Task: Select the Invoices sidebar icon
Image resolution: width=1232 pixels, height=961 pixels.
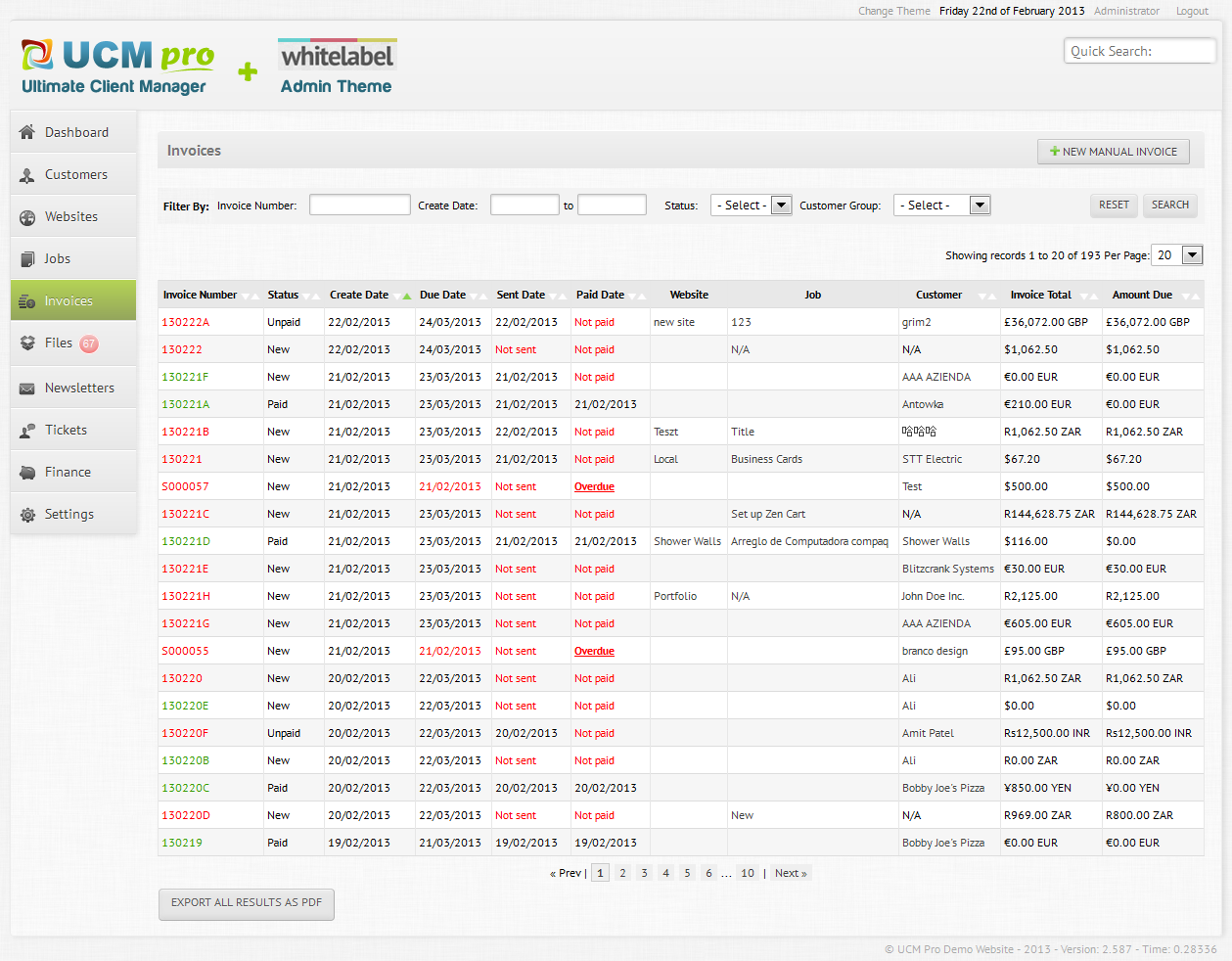Action: 27,301
